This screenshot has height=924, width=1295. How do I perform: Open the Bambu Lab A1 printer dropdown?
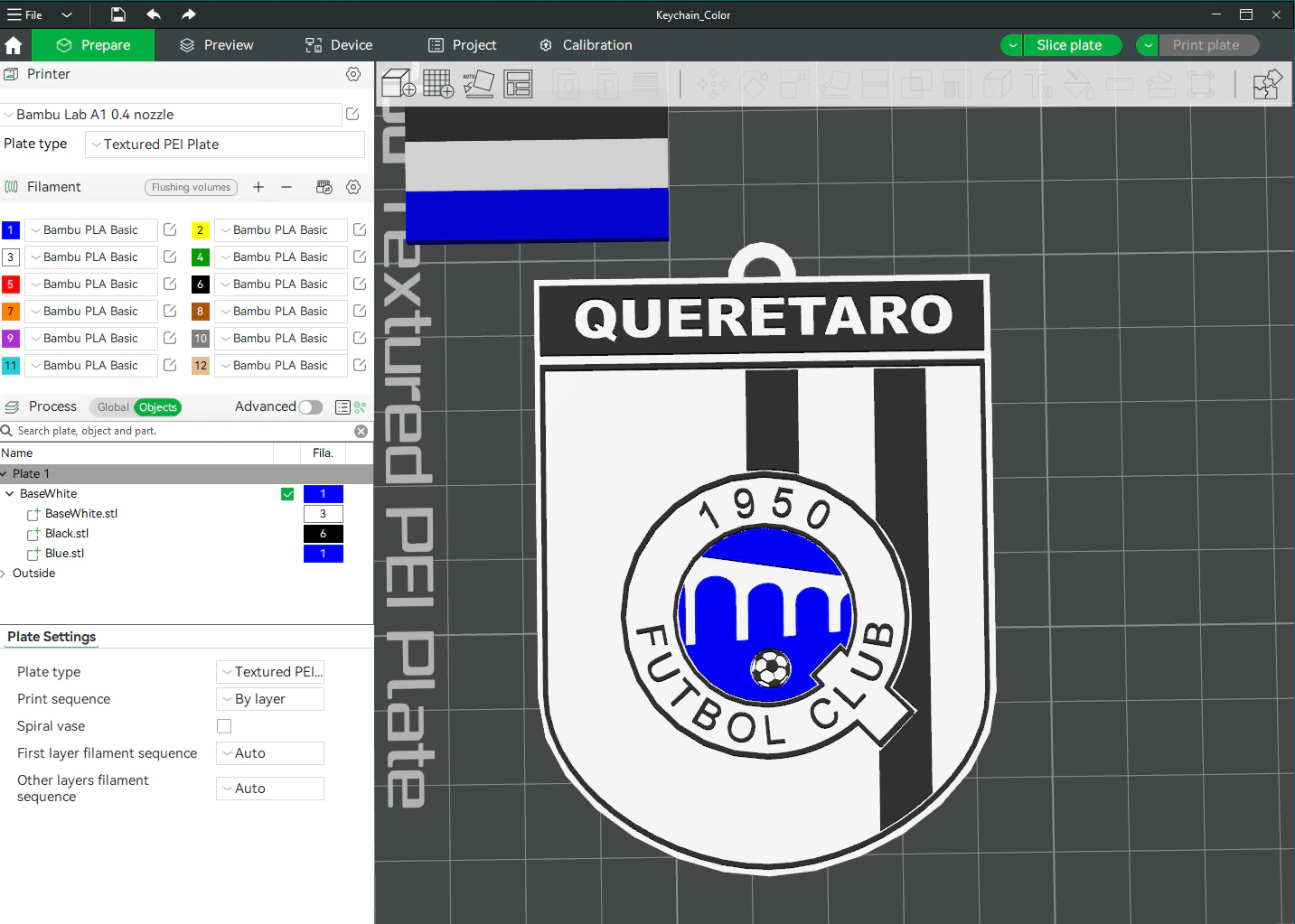[x=171, y=115]
